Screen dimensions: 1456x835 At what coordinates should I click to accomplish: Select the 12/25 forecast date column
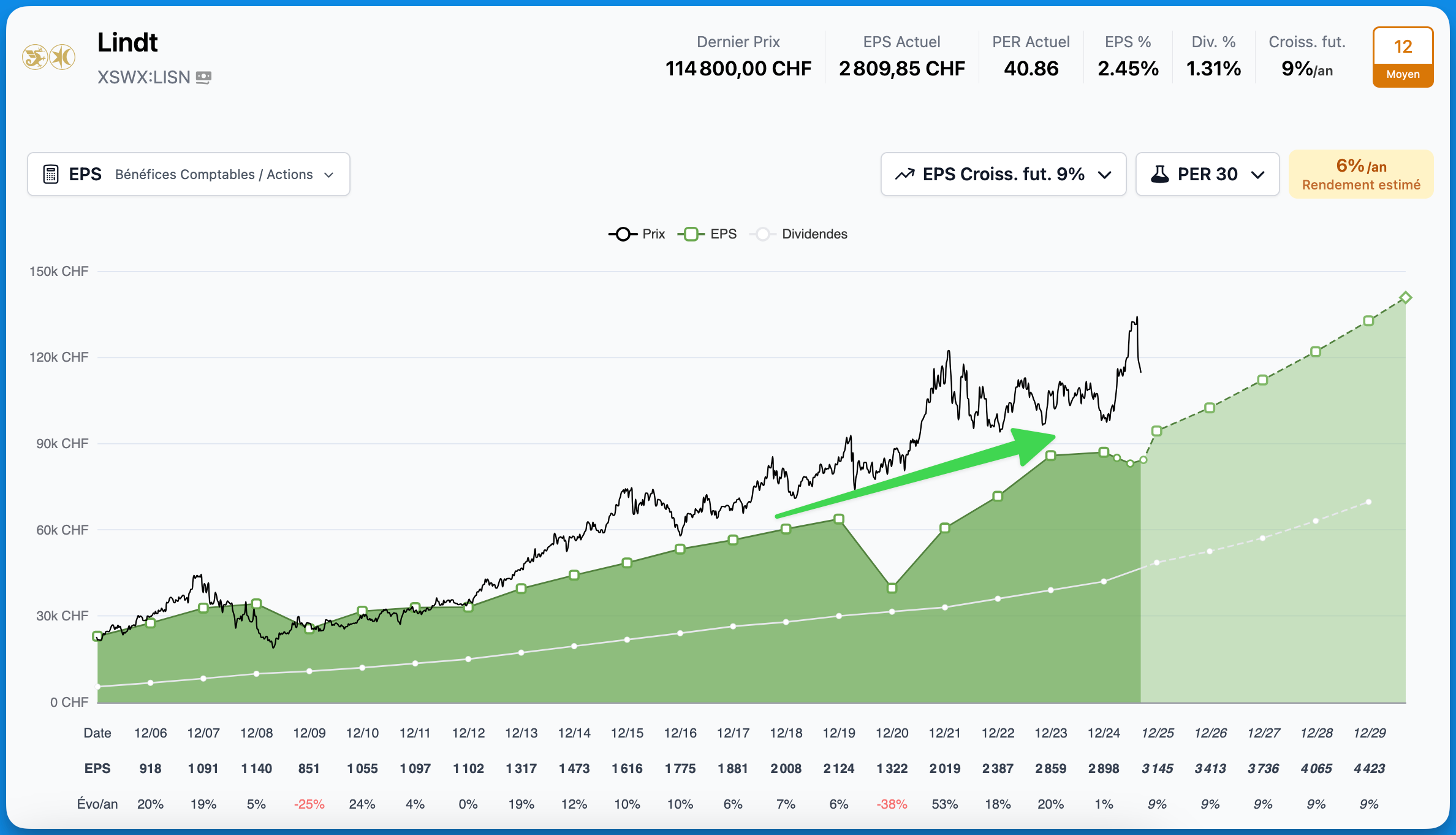(x=1157, y=733)
